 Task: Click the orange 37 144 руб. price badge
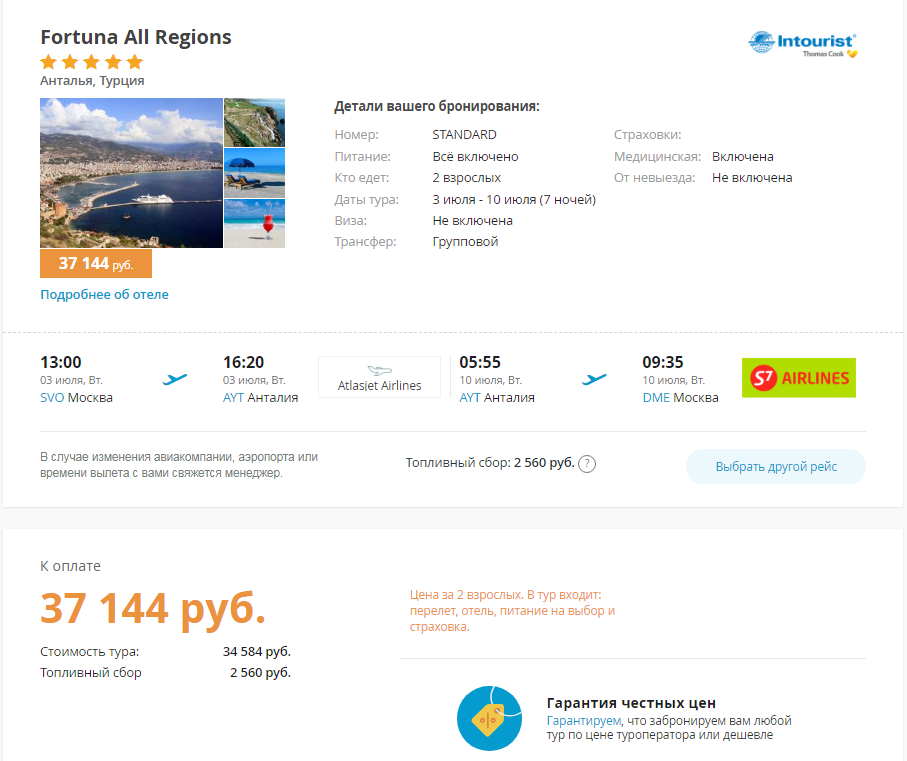coord(96,264)
